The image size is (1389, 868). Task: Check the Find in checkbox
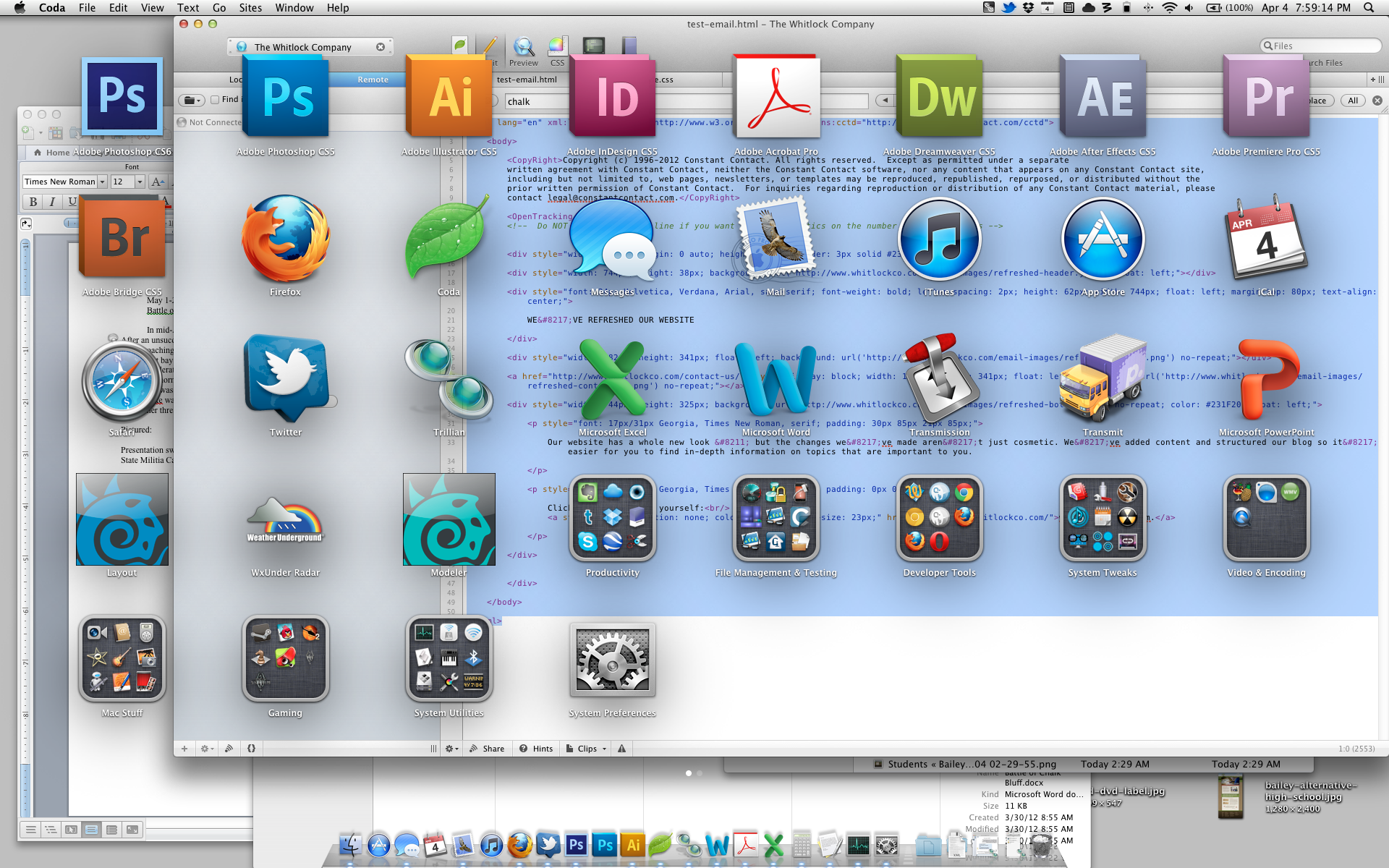point(215,100)
